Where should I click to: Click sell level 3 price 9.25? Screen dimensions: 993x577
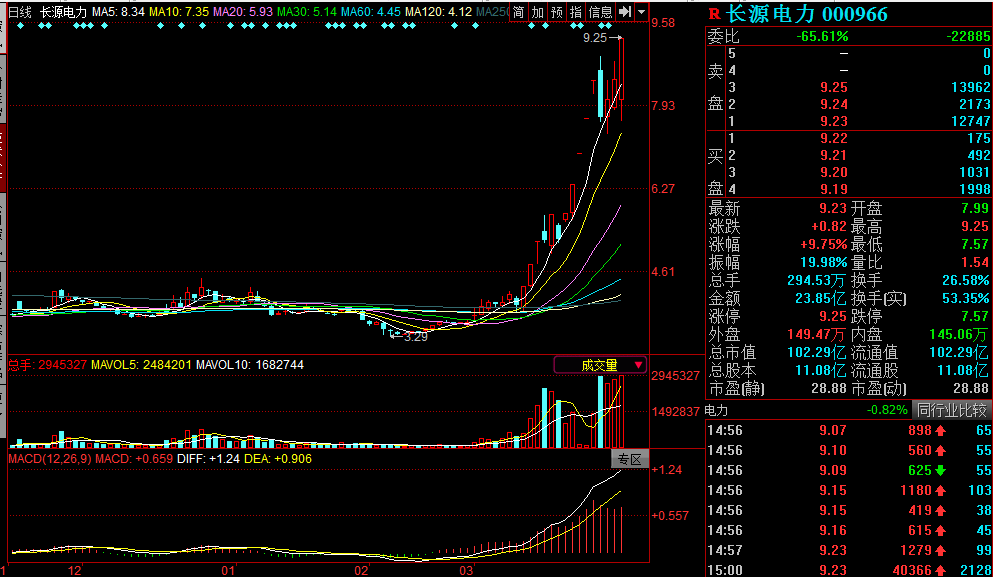coord(833,87)
